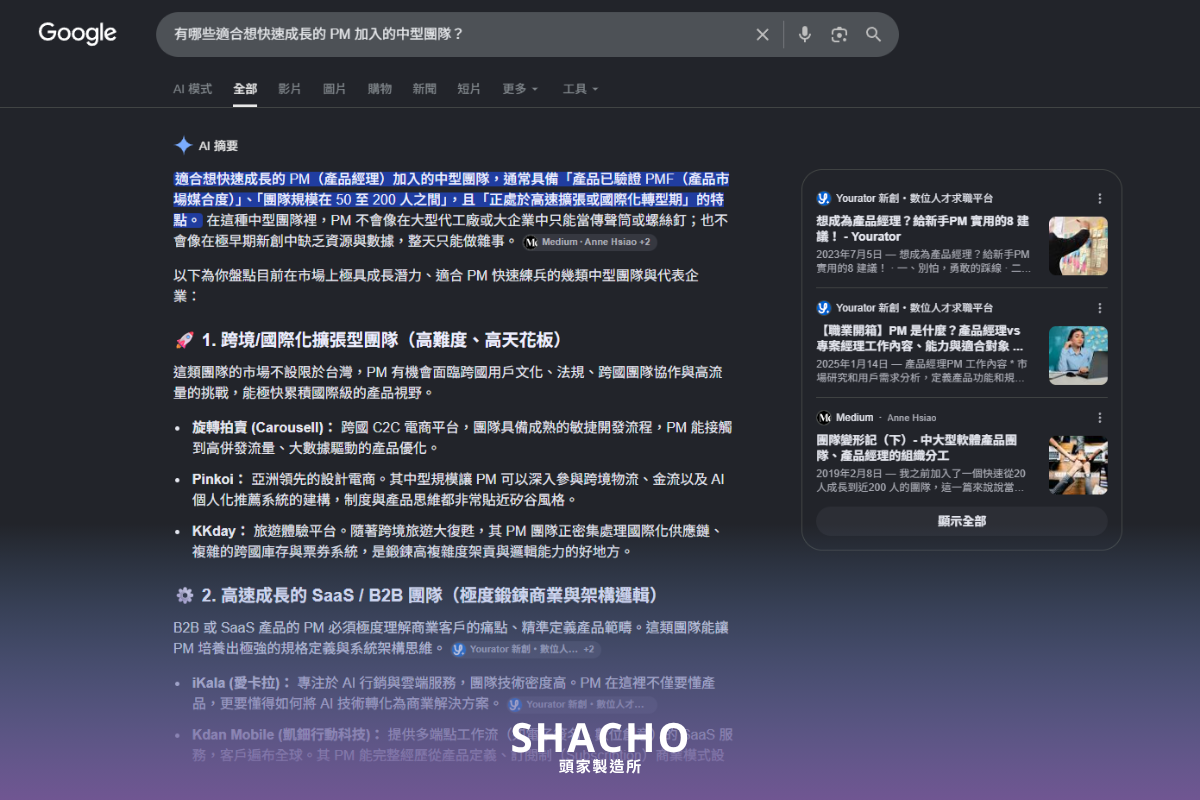Open the 短片 results tab
Screen dimensions: 1200x800
coord(469,89)
